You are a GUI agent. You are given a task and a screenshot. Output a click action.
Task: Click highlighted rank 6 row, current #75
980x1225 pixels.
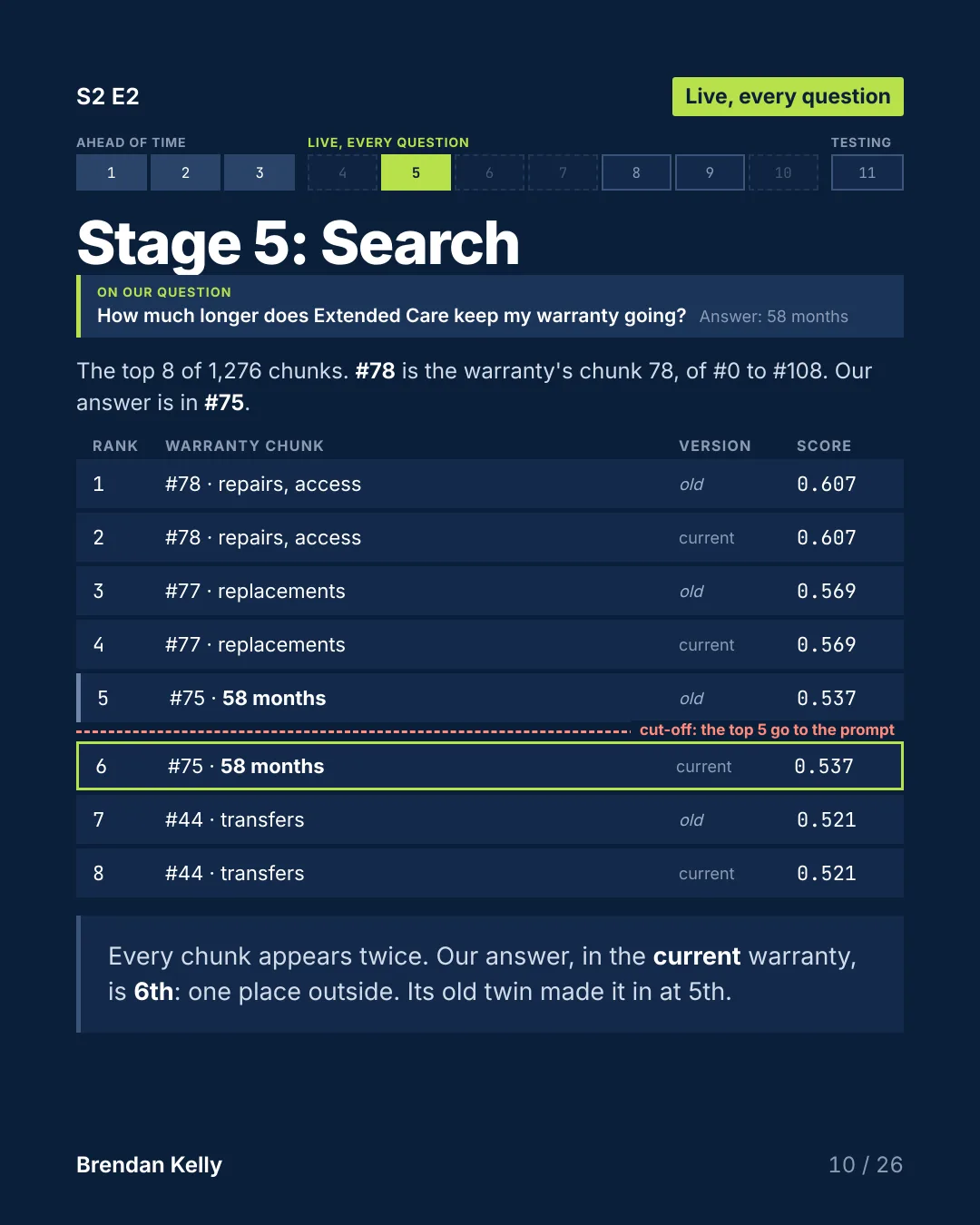pyautogui.click(x=490, y=766)
